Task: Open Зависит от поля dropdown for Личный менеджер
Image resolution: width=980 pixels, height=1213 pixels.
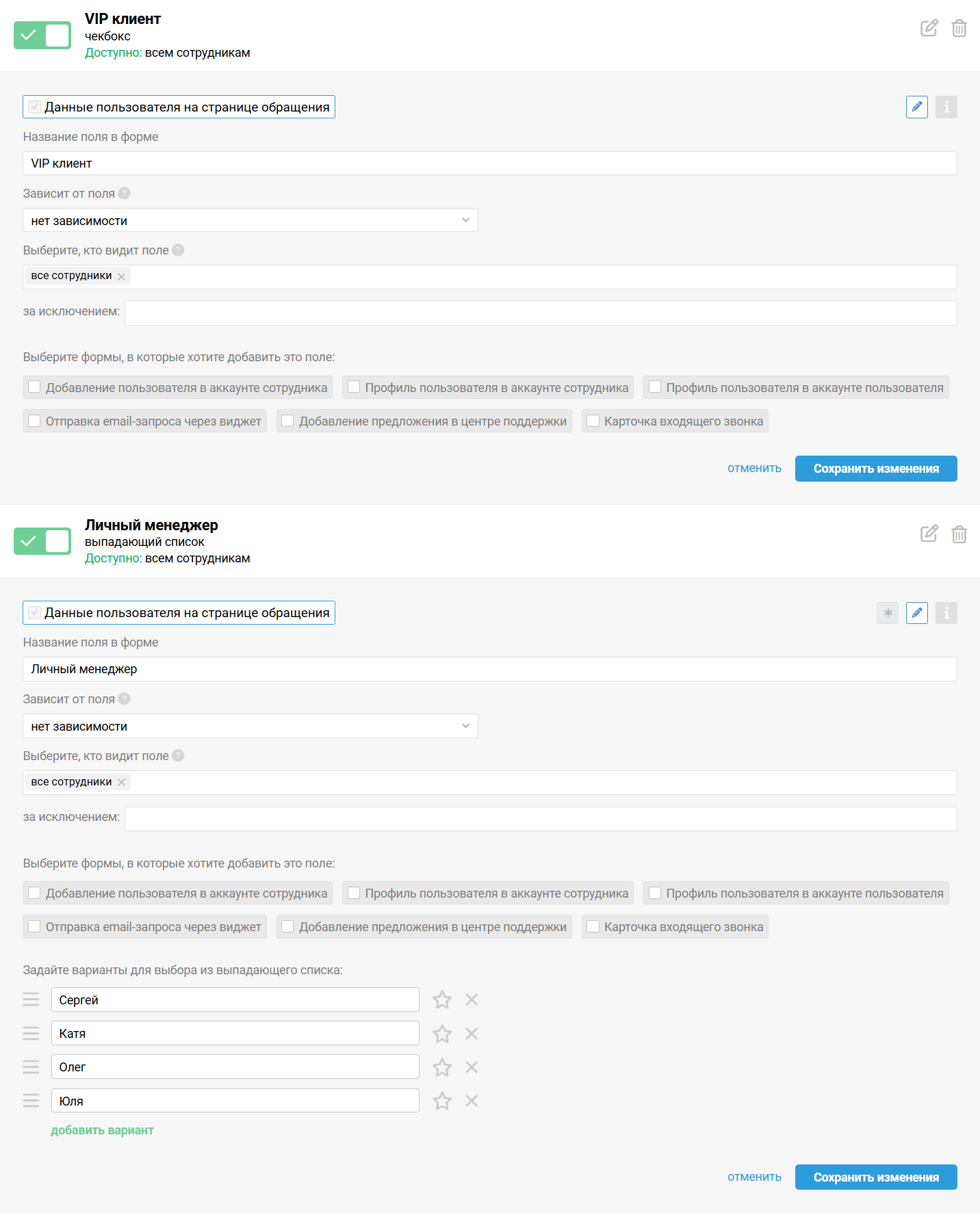Action: (x=250, y=726)
